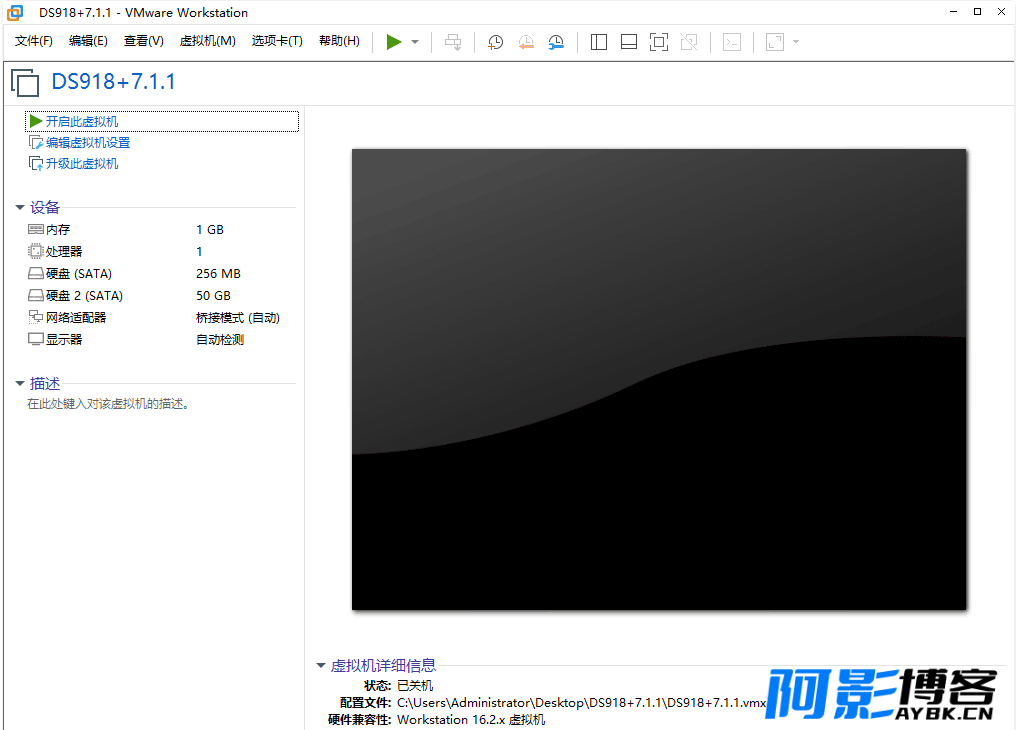This screenshot has height=730, width=1019.
Task: Select the network value 桥接模式 (自动)
Action: coord(238,318)
